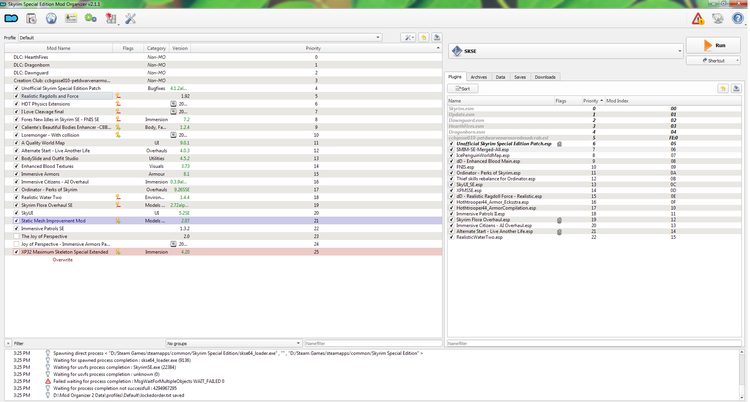
Task: Click flag icon on Static Mesh Improvement Mod
Action: pyautogui.click(x=118, y=221)
